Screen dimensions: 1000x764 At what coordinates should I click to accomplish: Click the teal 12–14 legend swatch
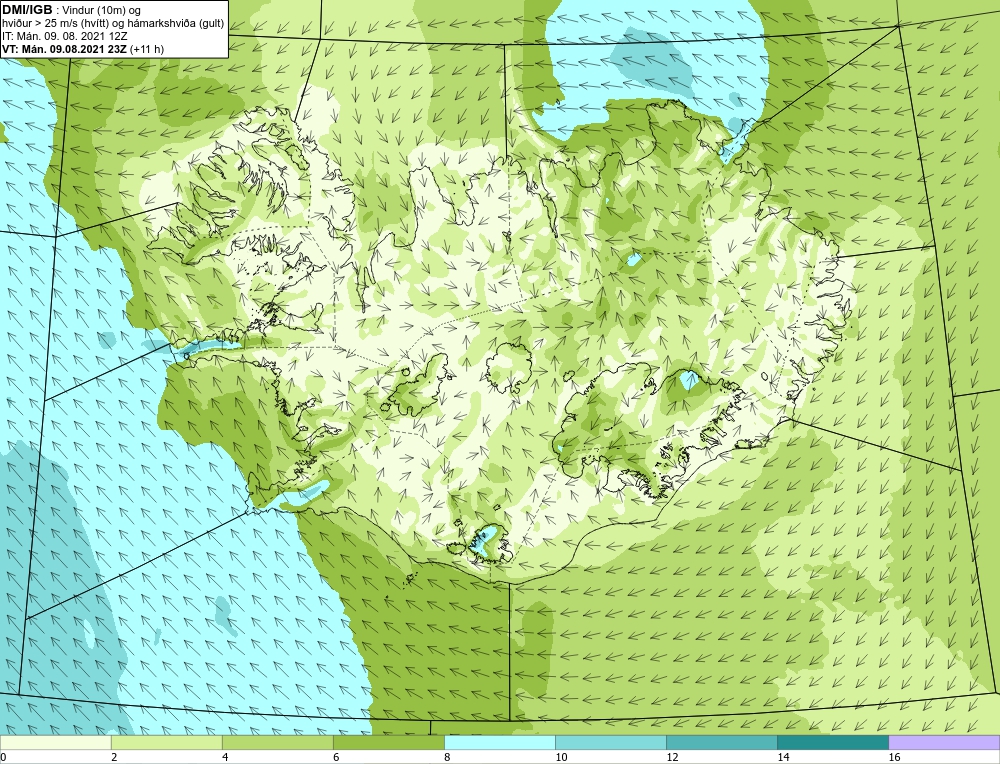721,743
